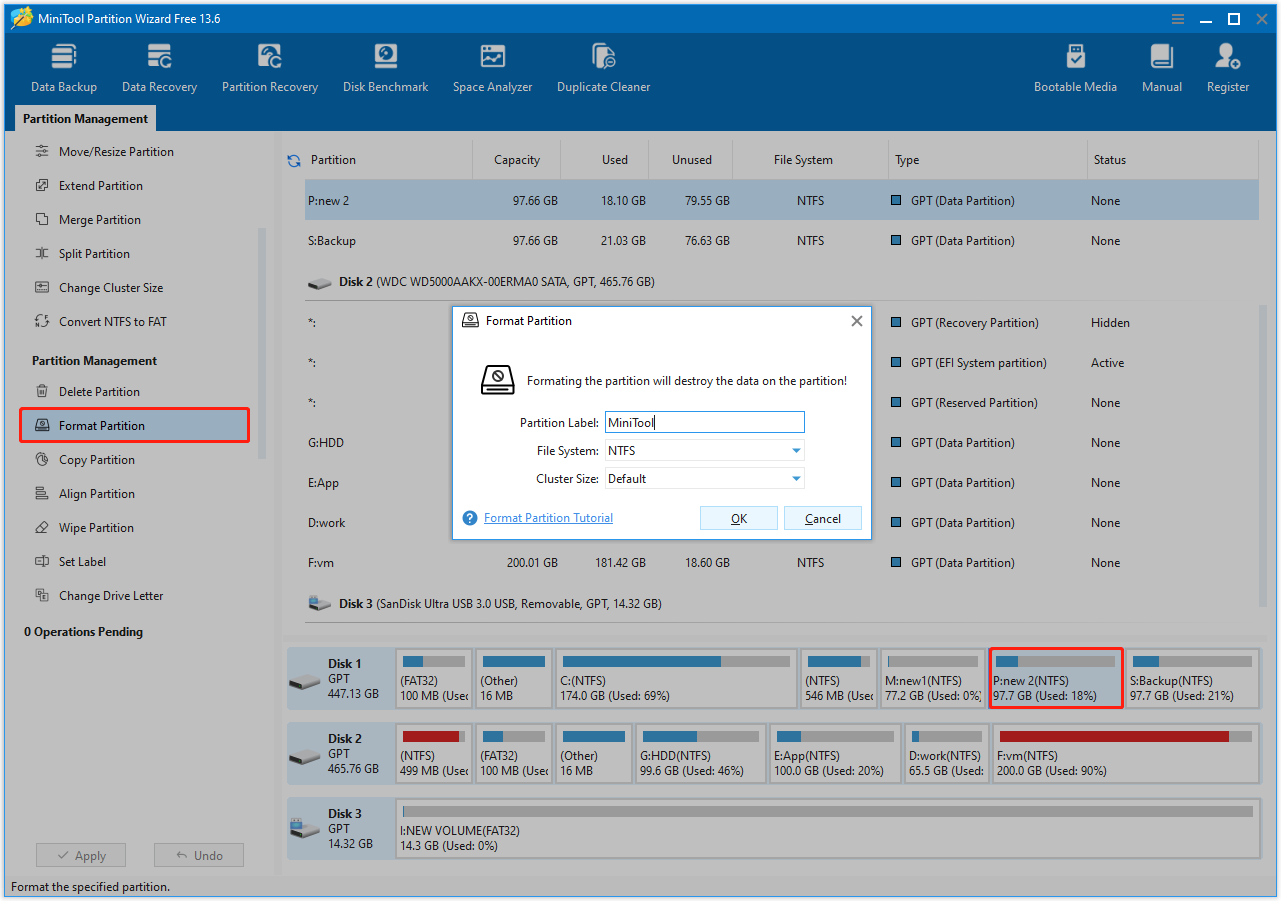Launch Data Recovery from the toolbar
The width and height of the screenshot is (1281, 901).
(159, 68)
